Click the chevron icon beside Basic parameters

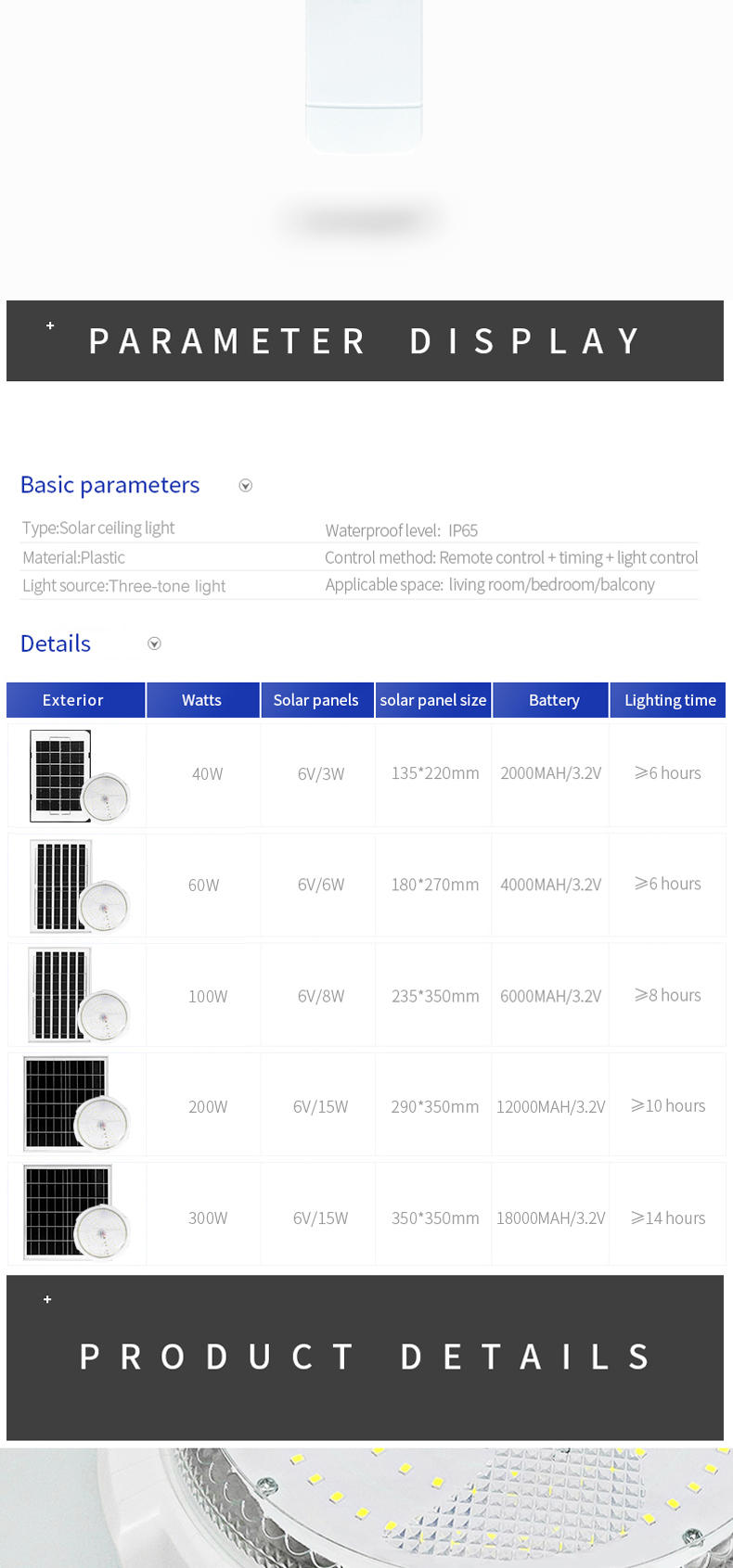pyautogui.click(x=246, y=486)
